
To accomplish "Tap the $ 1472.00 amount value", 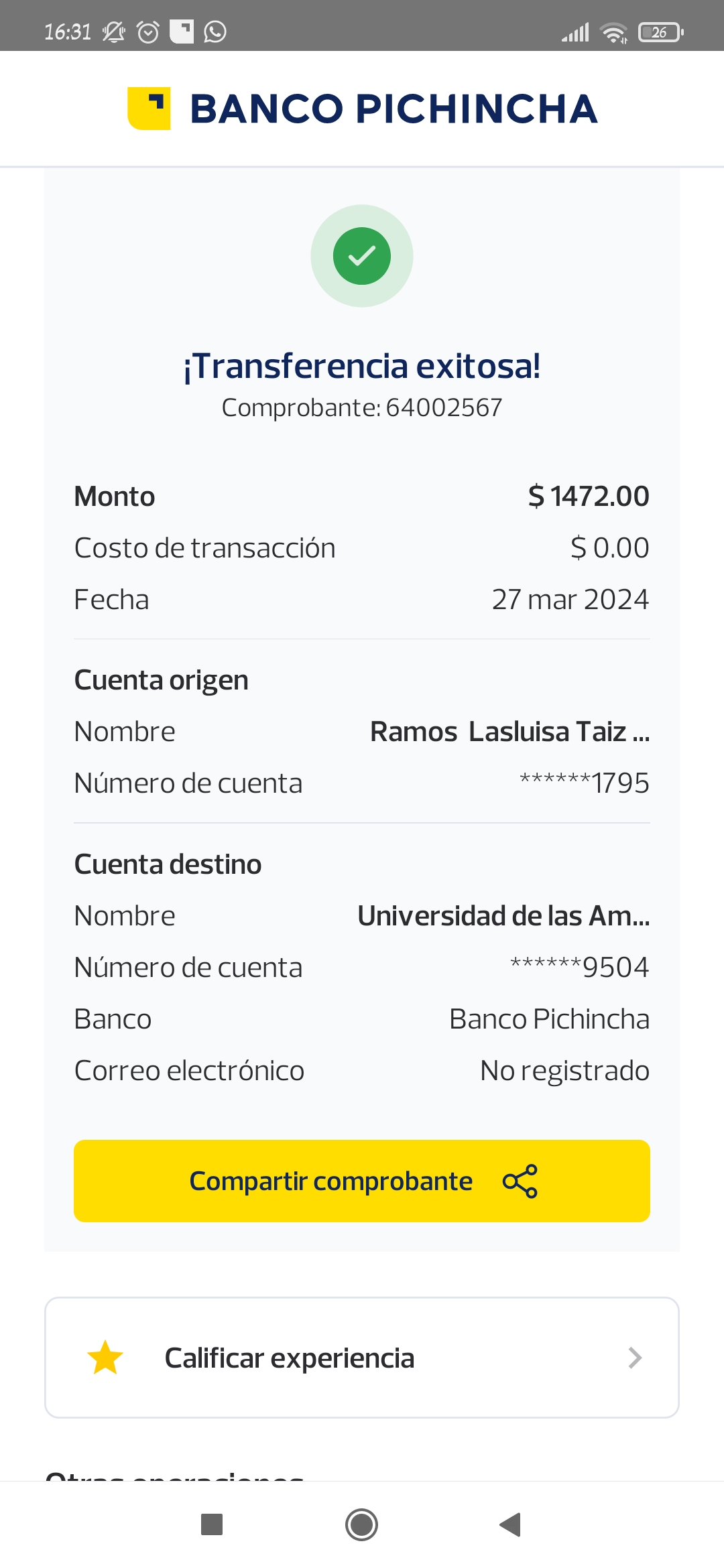I will (589, 497).
